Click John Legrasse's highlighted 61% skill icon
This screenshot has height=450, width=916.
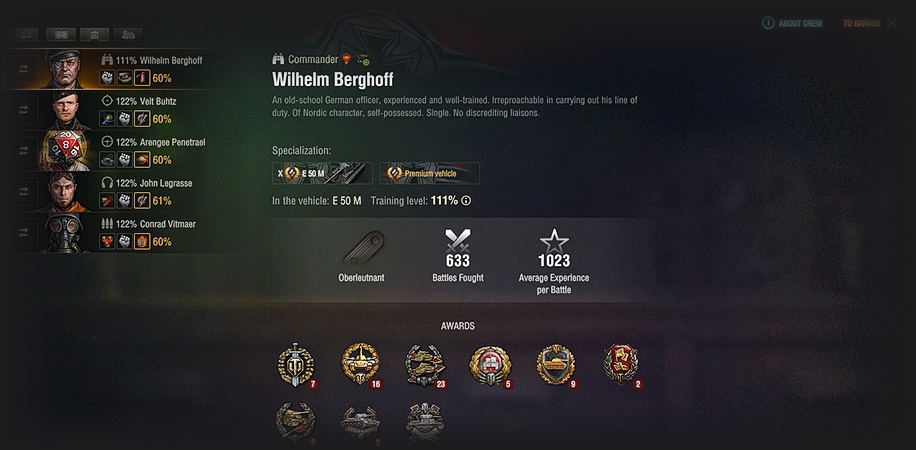pyautogui.click(x=142, y=200)
